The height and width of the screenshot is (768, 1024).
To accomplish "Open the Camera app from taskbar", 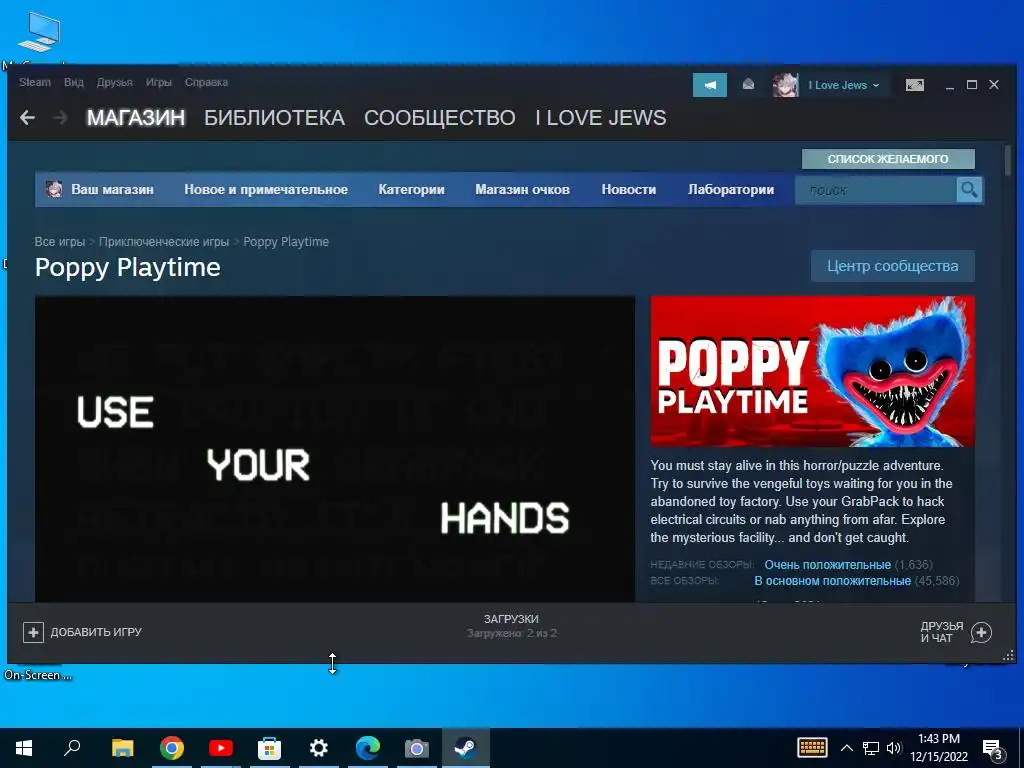I will (417, 748).
